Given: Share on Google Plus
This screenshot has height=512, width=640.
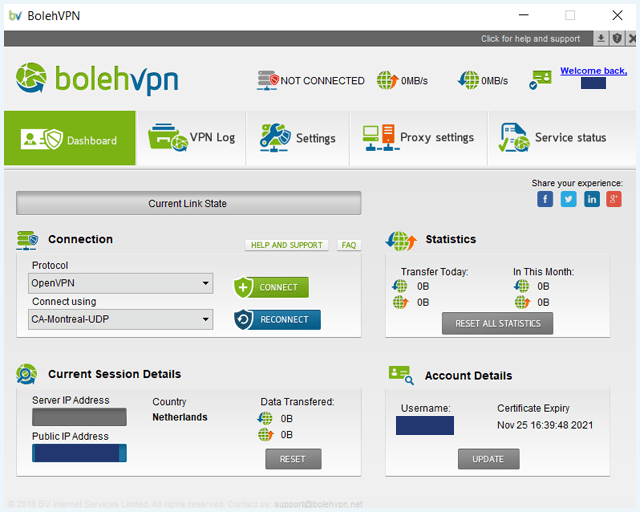Looking at the screenshot, I should (613, 199).
